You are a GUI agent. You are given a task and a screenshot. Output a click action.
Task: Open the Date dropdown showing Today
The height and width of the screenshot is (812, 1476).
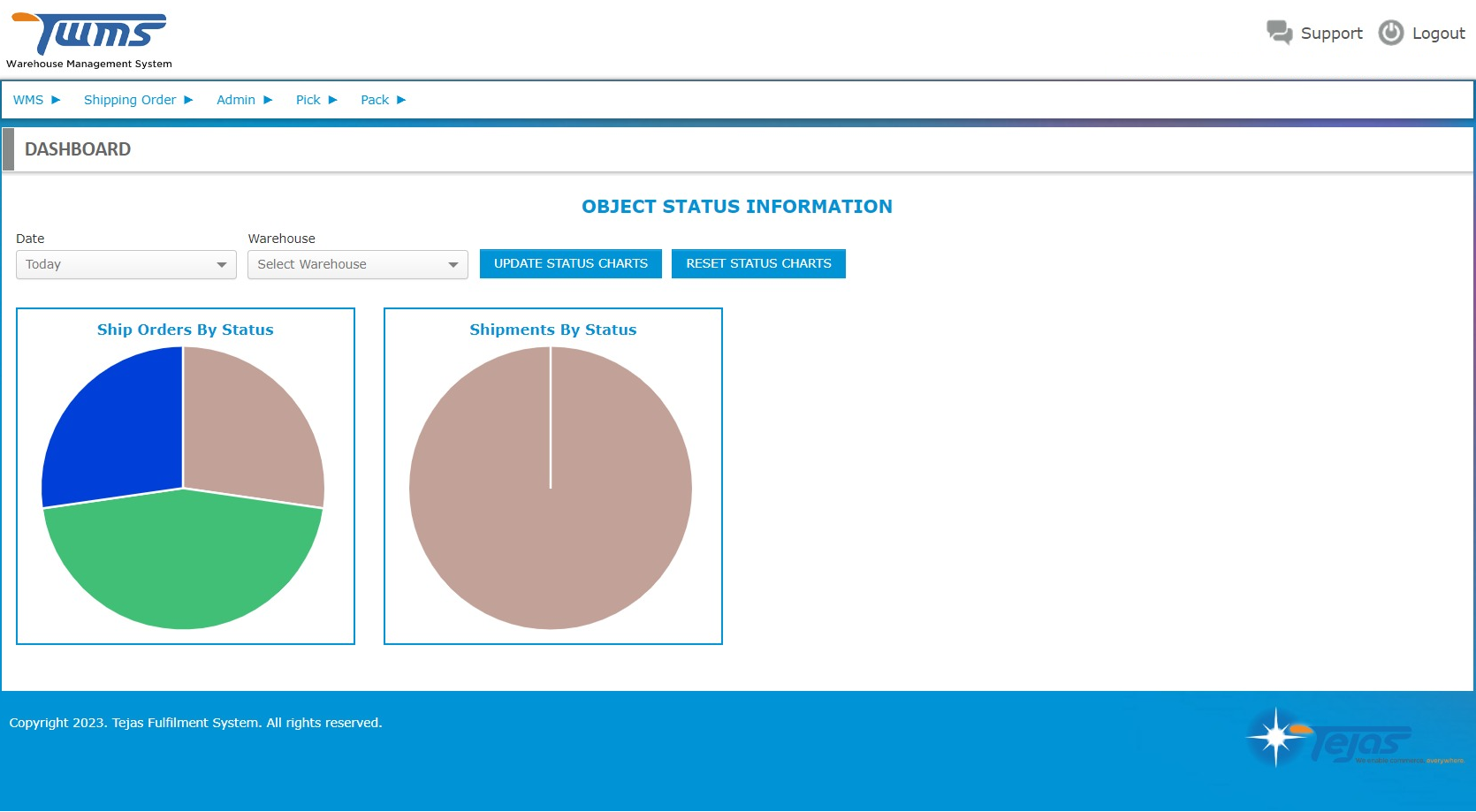click(126, 263)
